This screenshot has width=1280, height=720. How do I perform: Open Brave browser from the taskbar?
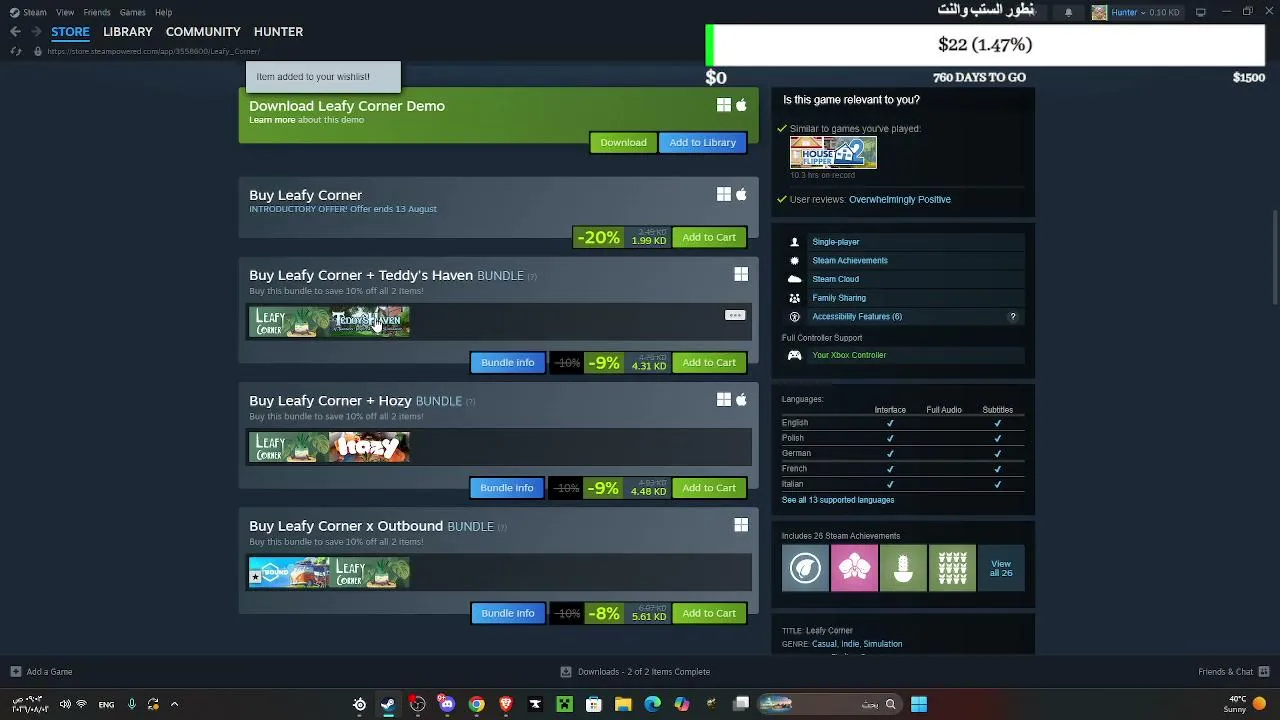click(506, 704)
